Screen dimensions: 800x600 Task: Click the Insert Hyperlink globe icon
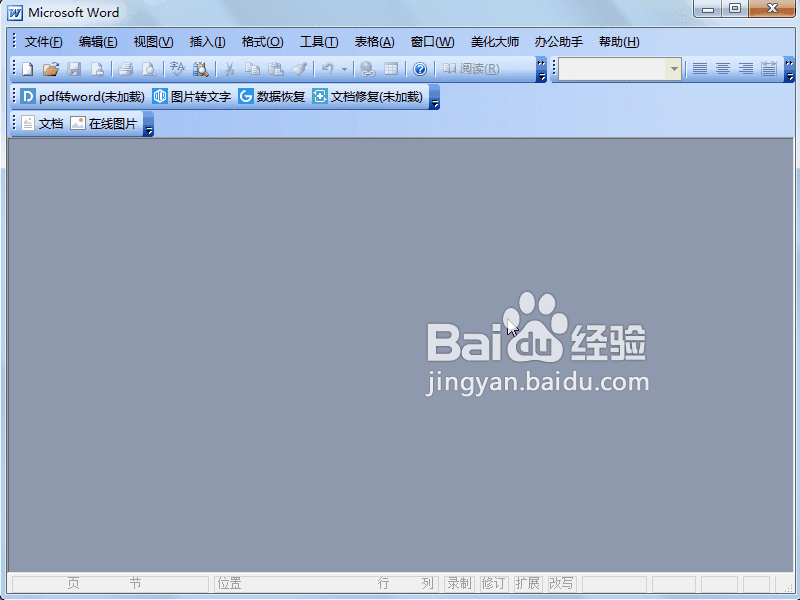367,69
